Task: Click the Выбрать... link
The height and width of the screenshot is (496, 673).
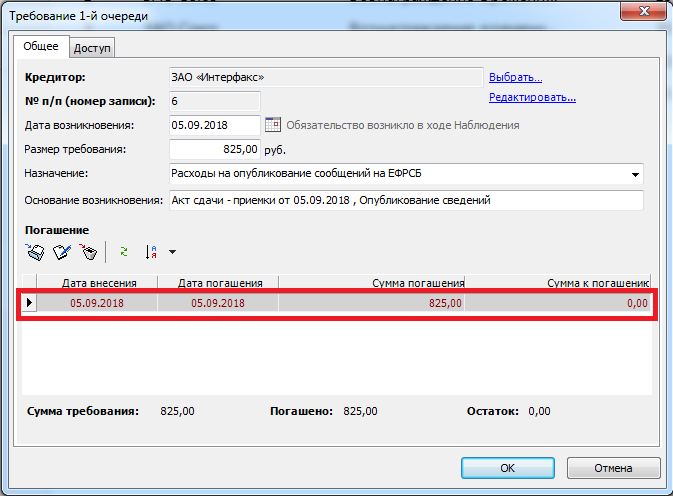Action: pyautogui.click(x=515, y=77)
